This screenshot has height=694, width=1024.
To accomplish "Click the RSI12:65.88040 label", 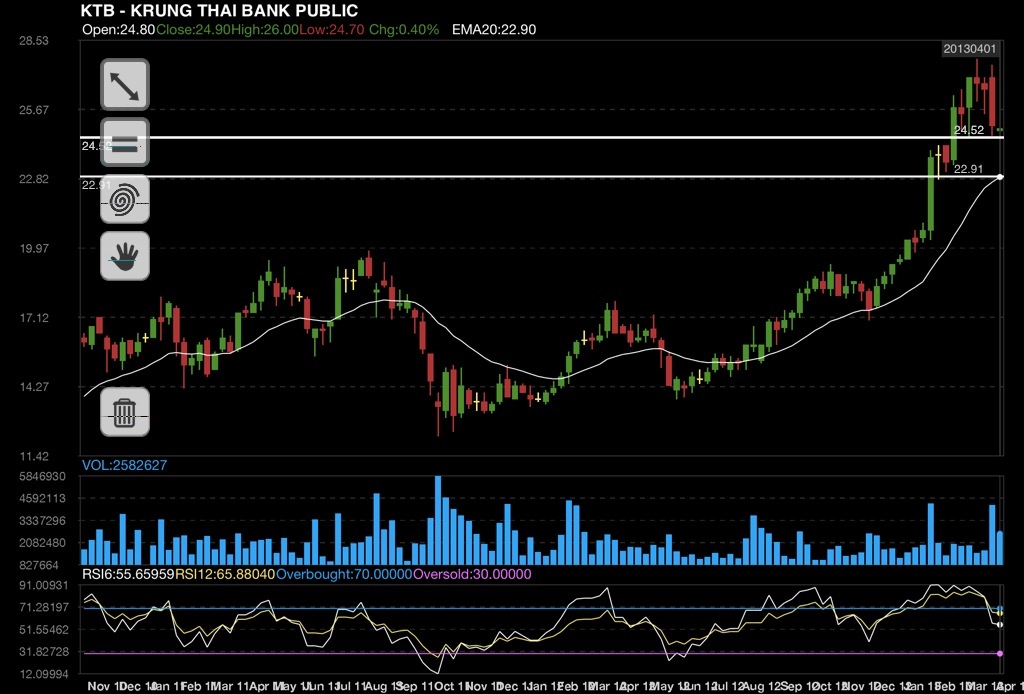I will 225,575.
